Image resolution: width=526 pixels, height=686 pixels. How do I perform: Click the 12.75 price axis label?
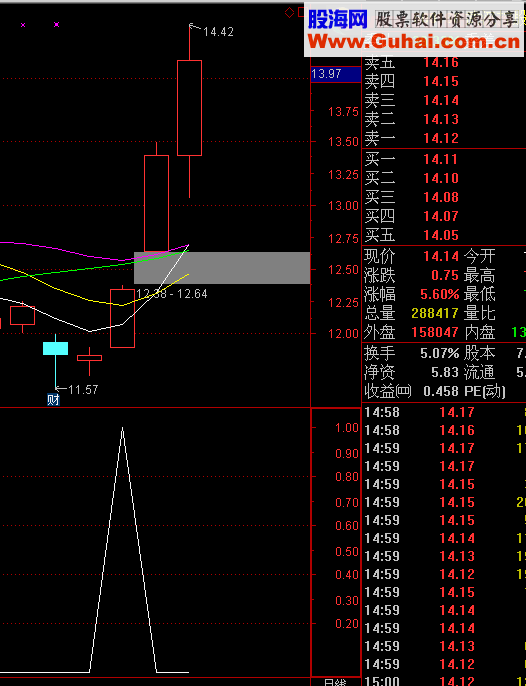tap(343, 238)
